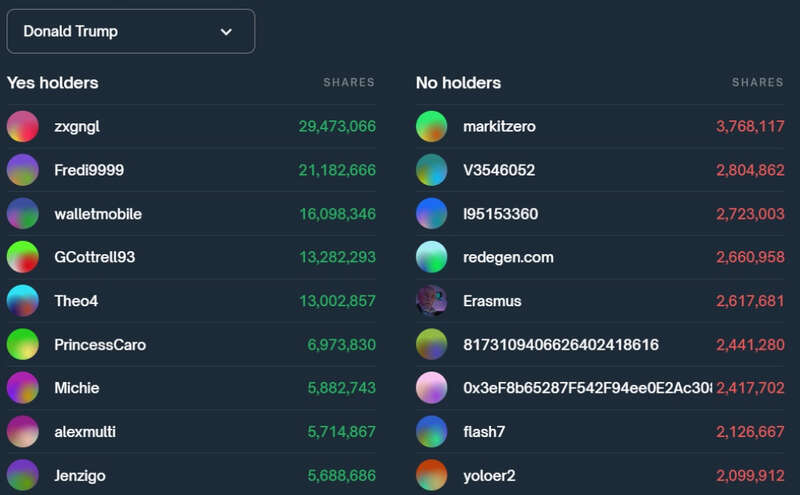
Task: Click Fredi9999's gradient avatar
Action: tap(22, 170)
